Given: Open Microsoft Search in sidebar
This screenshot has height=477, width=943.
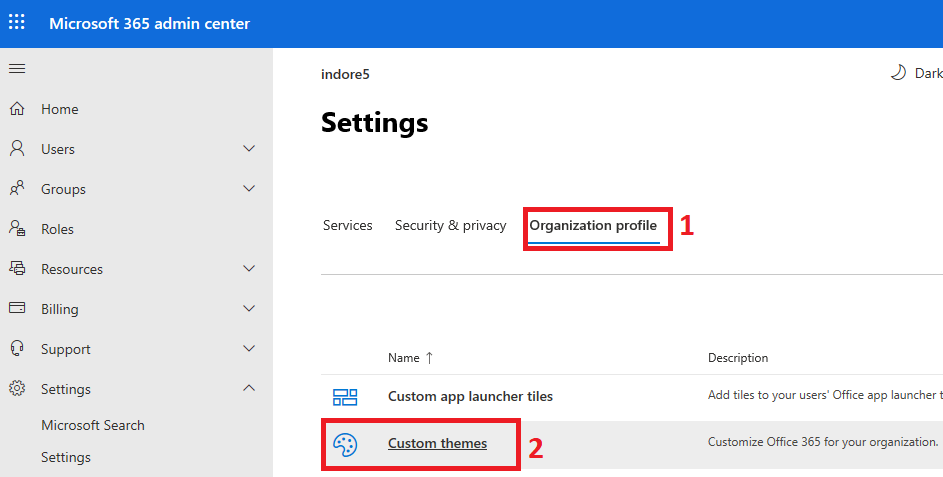Looking at the screenshot, I should (93, 425).
